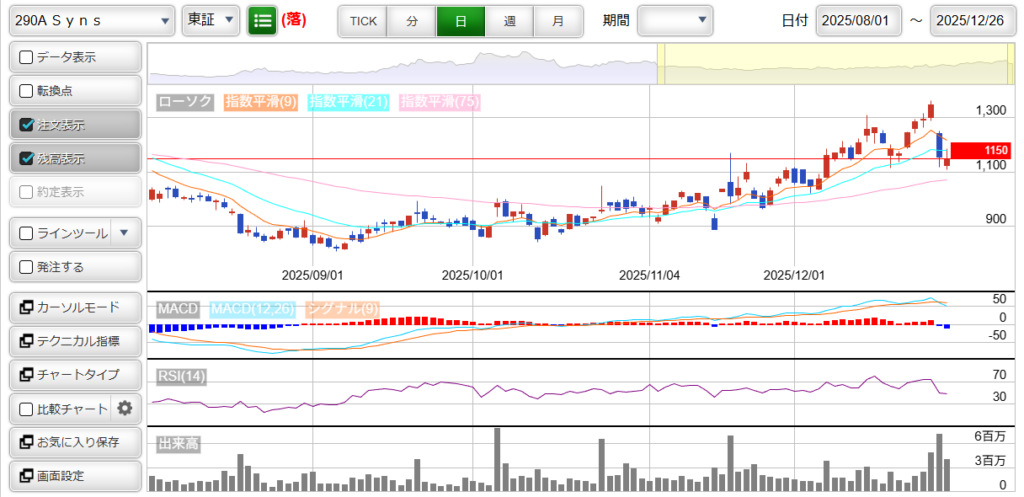The height and width of the screenshot is (497, 1024).
Task: Open comparison chart gear settings
Action: [x=125, y=408]
